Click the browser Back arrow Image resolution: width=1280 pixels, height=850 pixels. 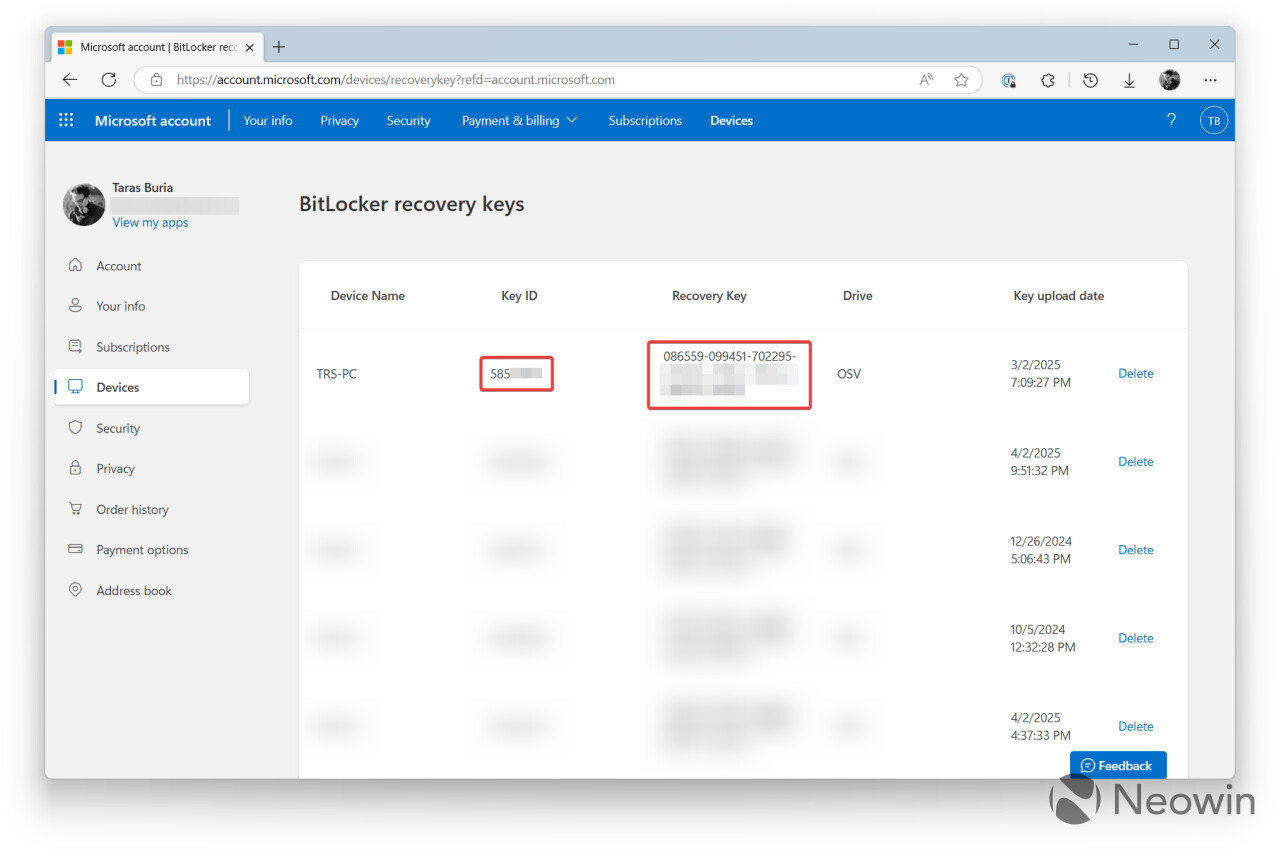point(69,80)
